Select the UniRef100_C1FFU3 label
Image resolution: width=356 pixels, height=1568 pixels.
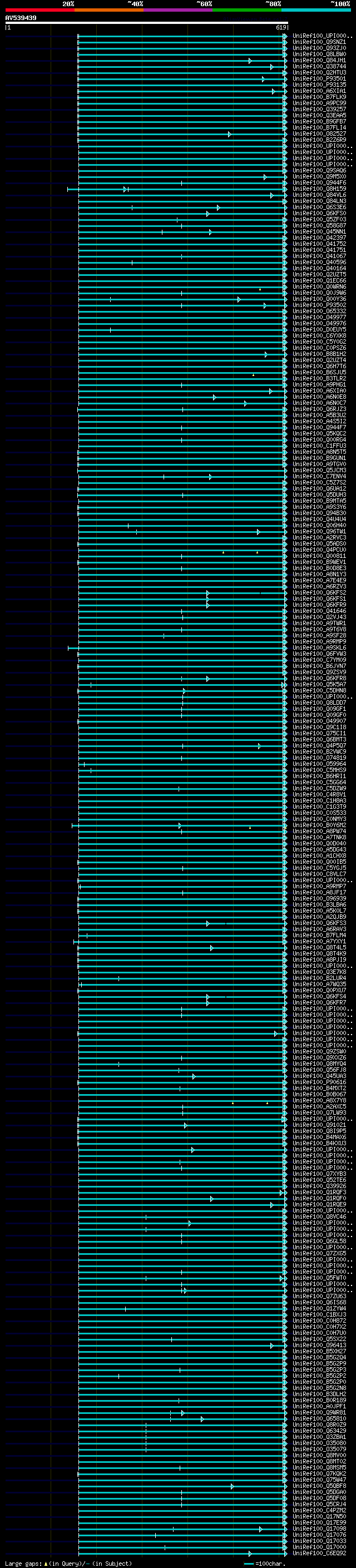[x=319, y=446]
